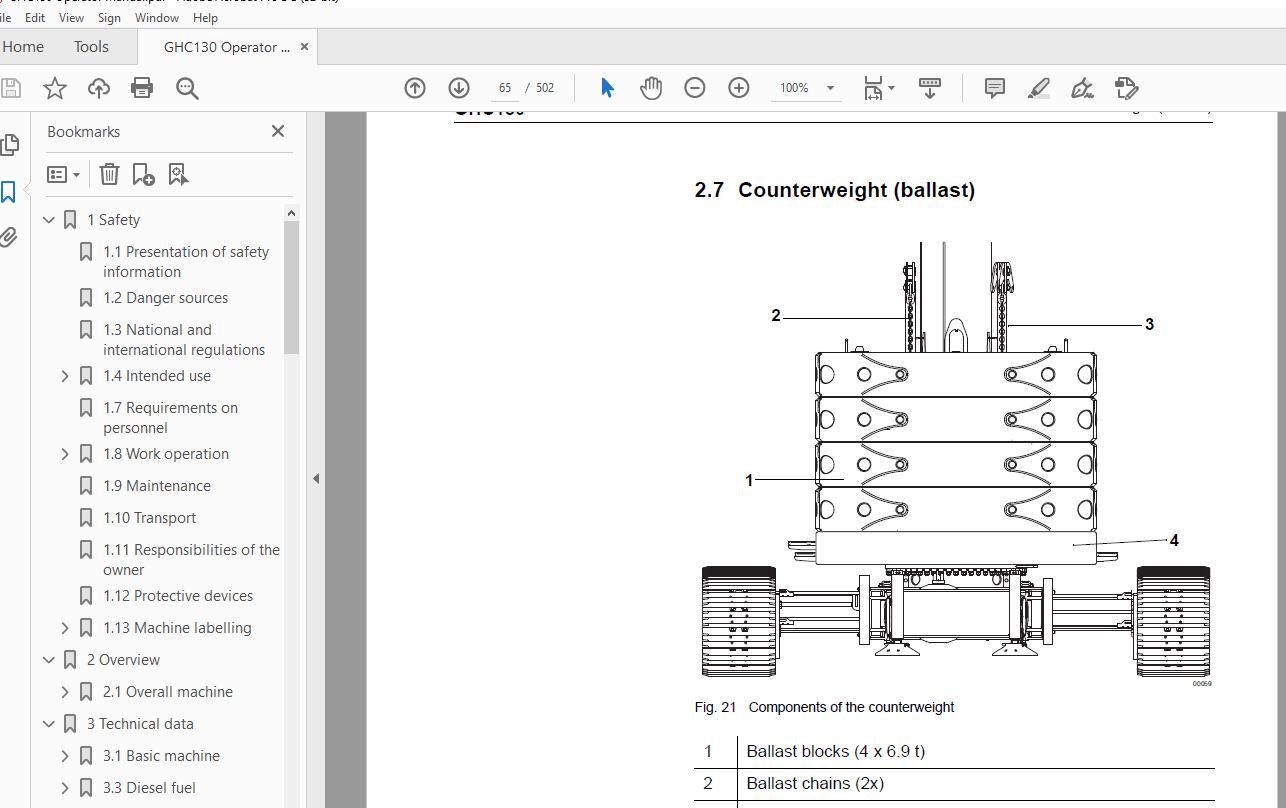The width and height of the screenshot is (1286, 808).
Task: Switch to the Tools tab
Action: tap(91, 47)
